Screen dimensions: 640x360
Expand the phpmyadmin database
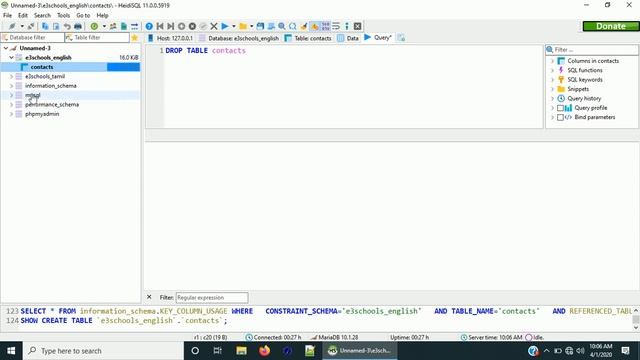[x=11, y=114]
